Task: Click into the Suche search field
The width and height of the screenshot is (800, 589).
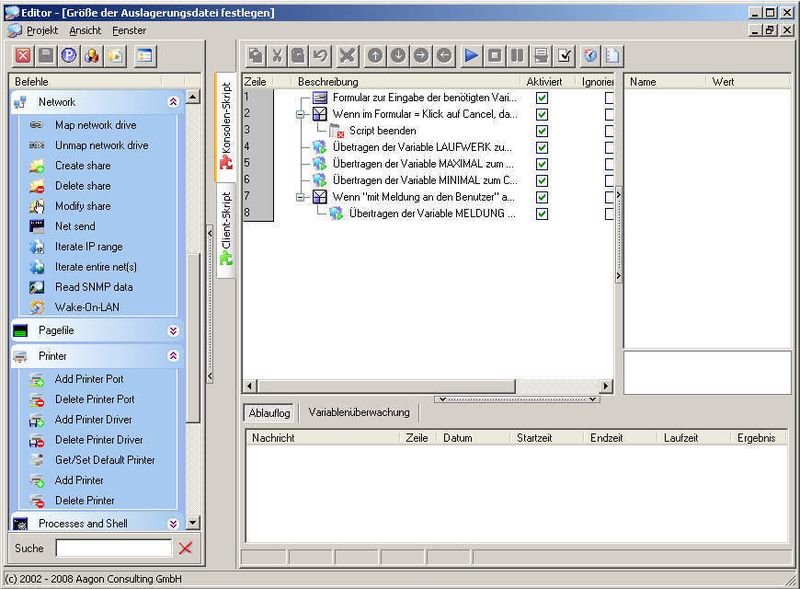Action: coord(114,548)
